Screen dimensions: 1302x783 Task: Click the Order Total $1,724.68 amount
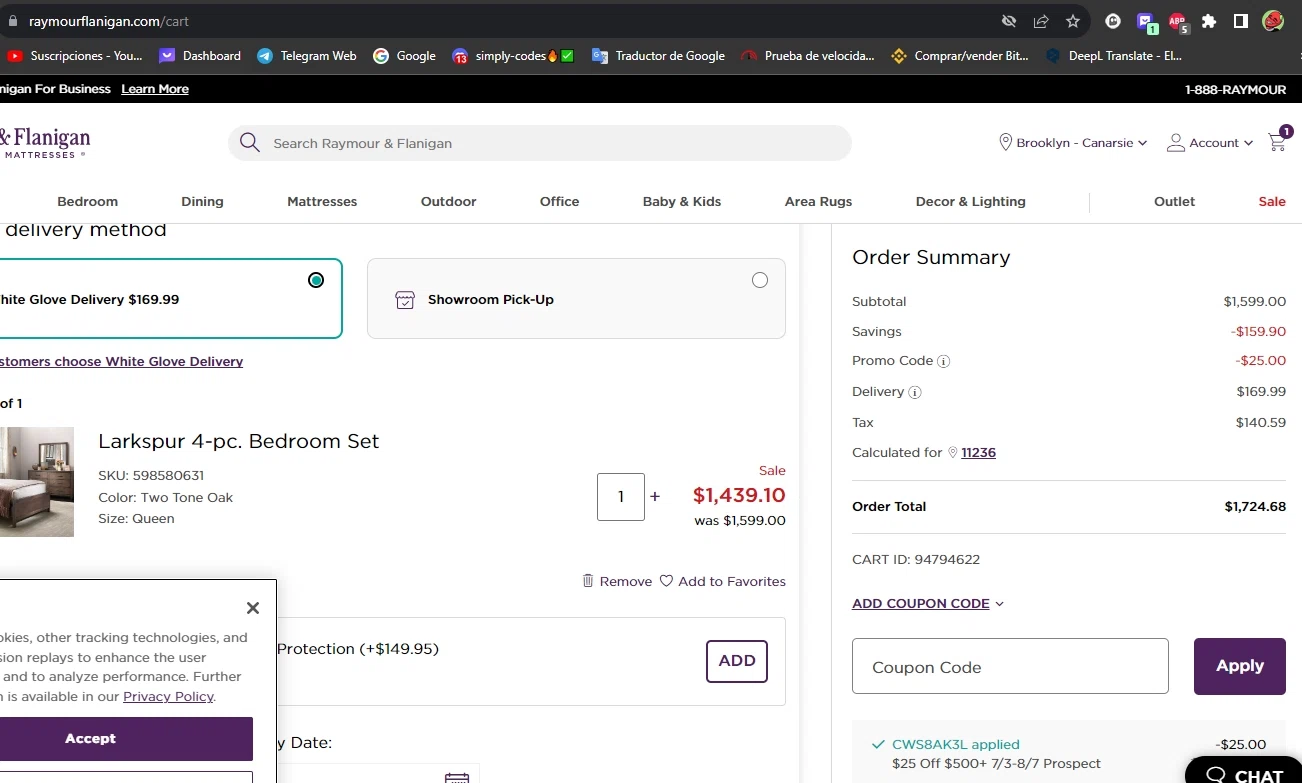(1255, 507)
